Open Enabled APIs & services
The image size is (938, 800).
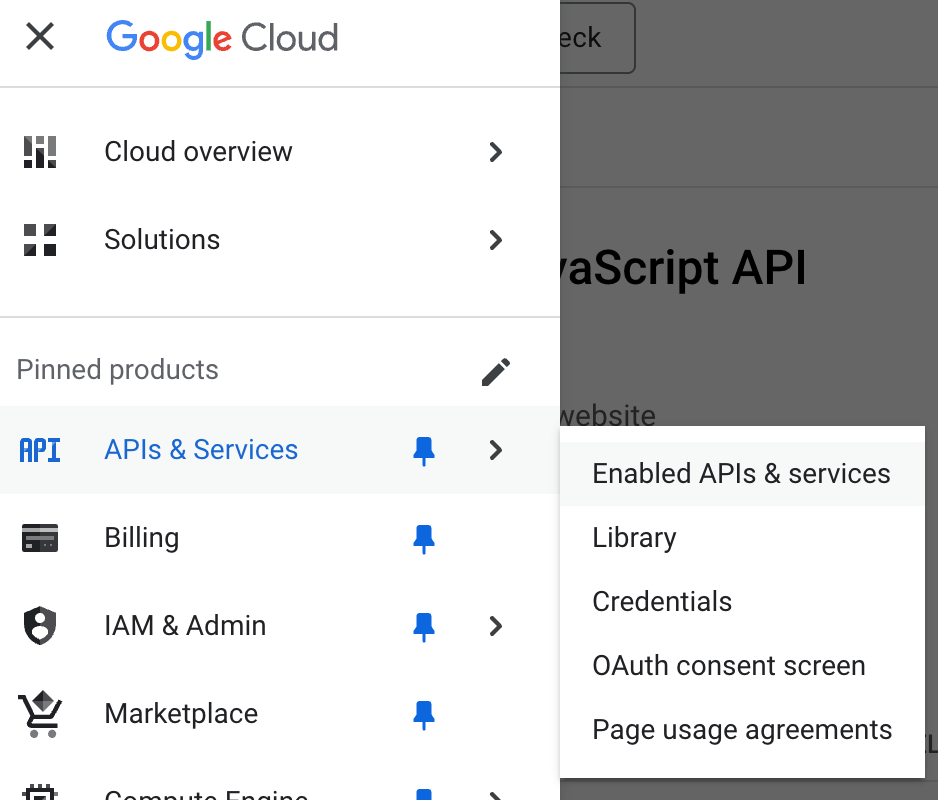point(741,473)
